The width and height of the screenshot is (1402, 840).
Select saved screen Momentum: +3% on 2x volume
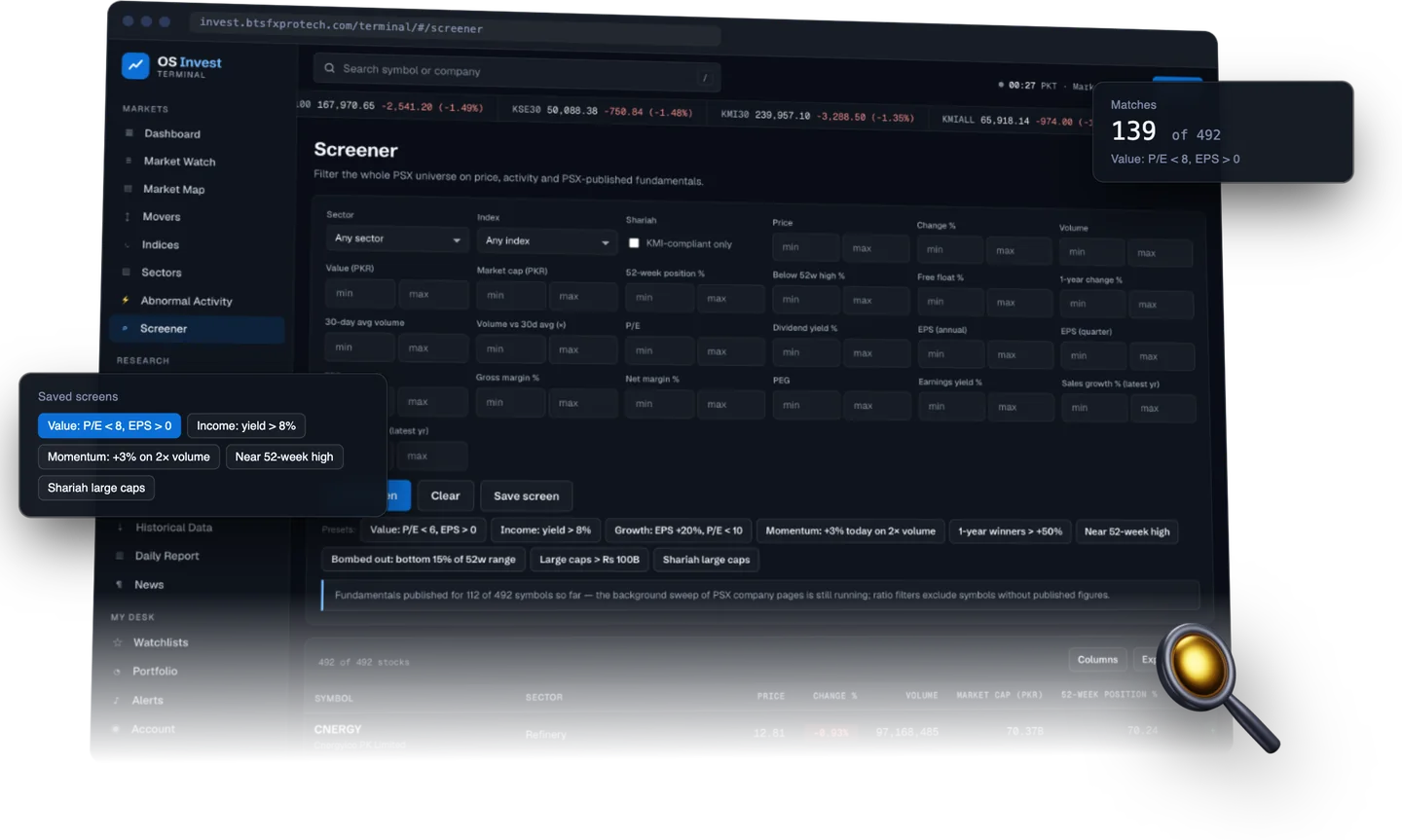click(x=129, y=457)
